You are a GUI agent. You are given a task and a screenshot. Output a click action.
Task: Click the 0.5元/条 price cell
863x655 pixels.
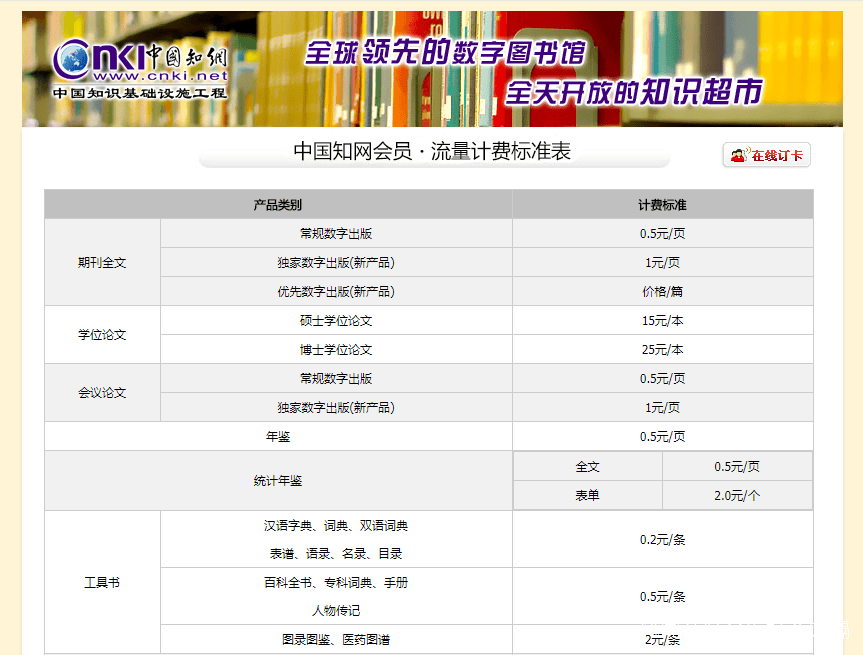663,596
